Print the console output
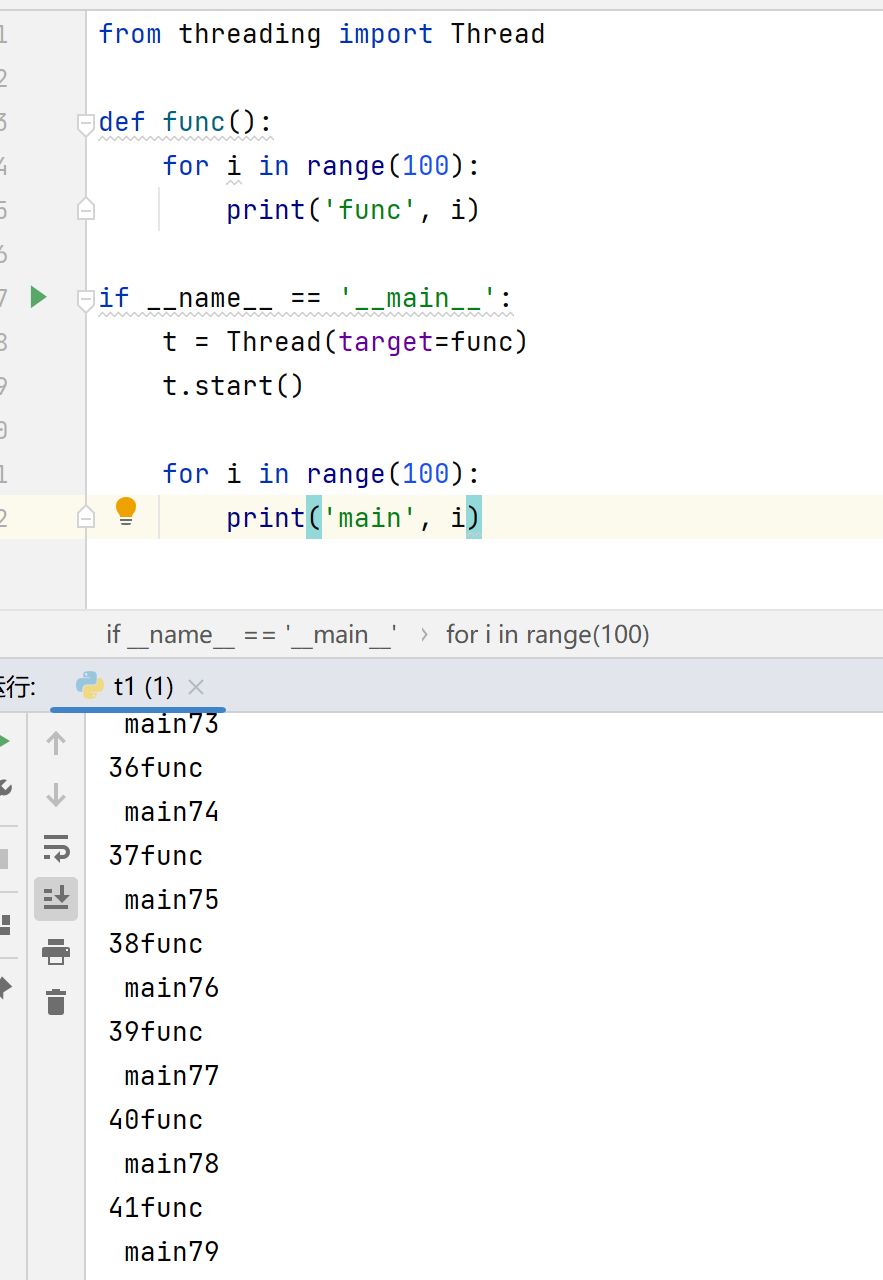 click(56, 951)
